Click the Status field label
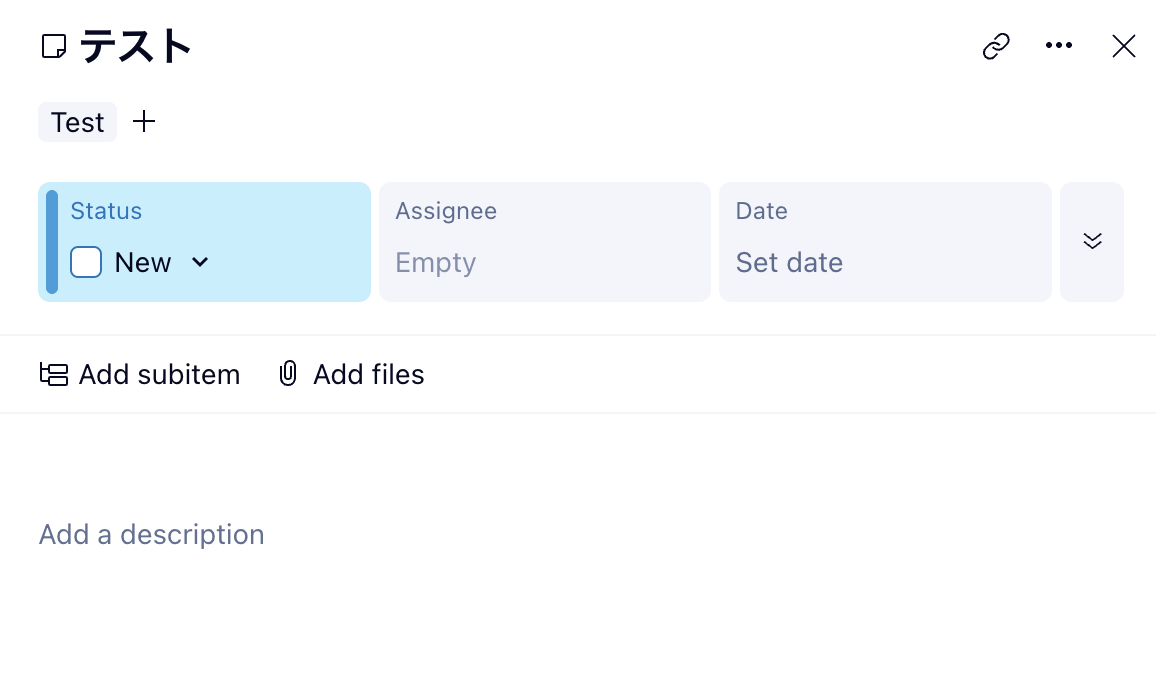The height and width of the screenshot is (674, 1156). pyautogui.click(x=106, y=211)
